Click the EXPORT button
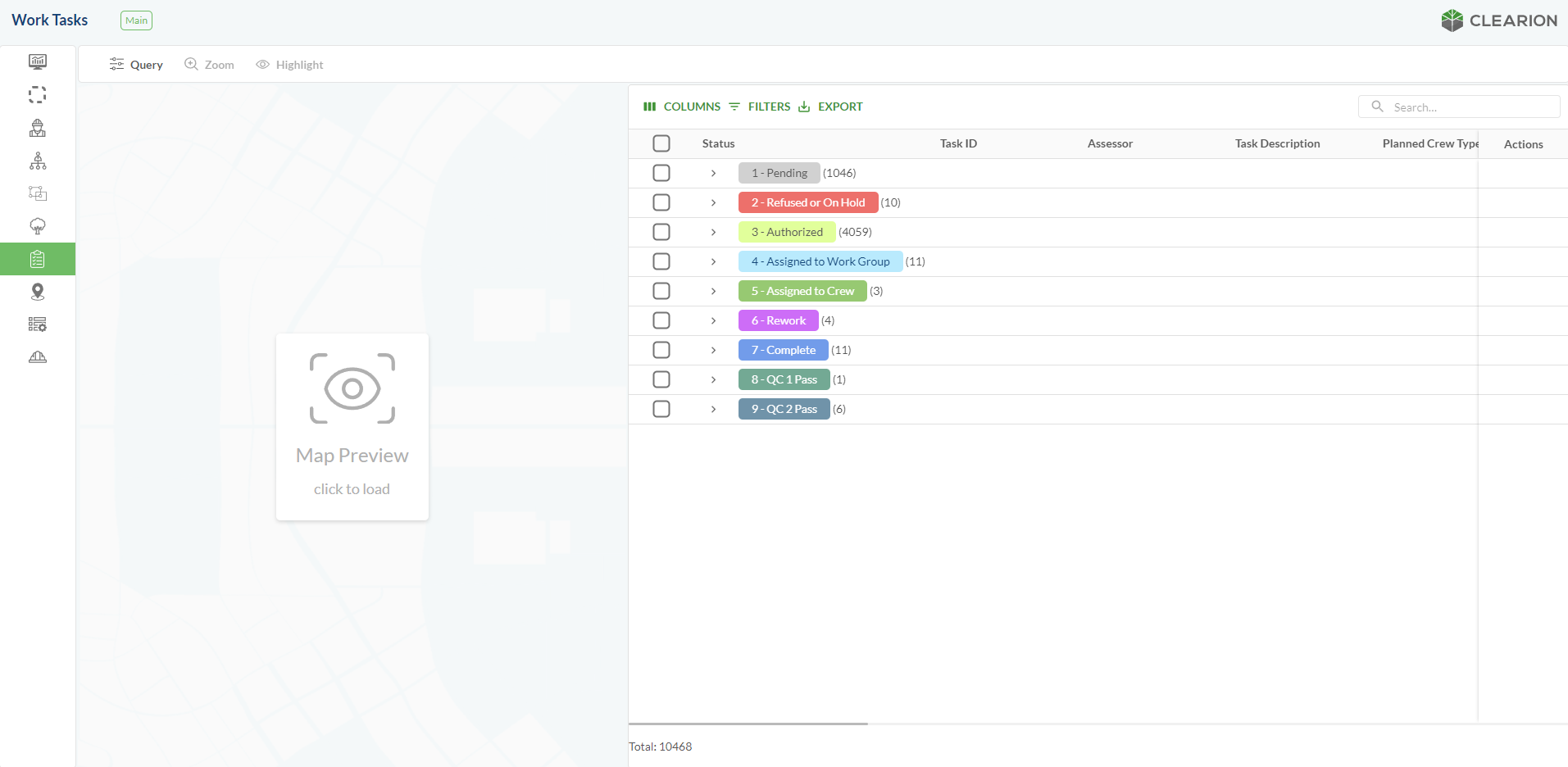 click(x=830, y=107)
